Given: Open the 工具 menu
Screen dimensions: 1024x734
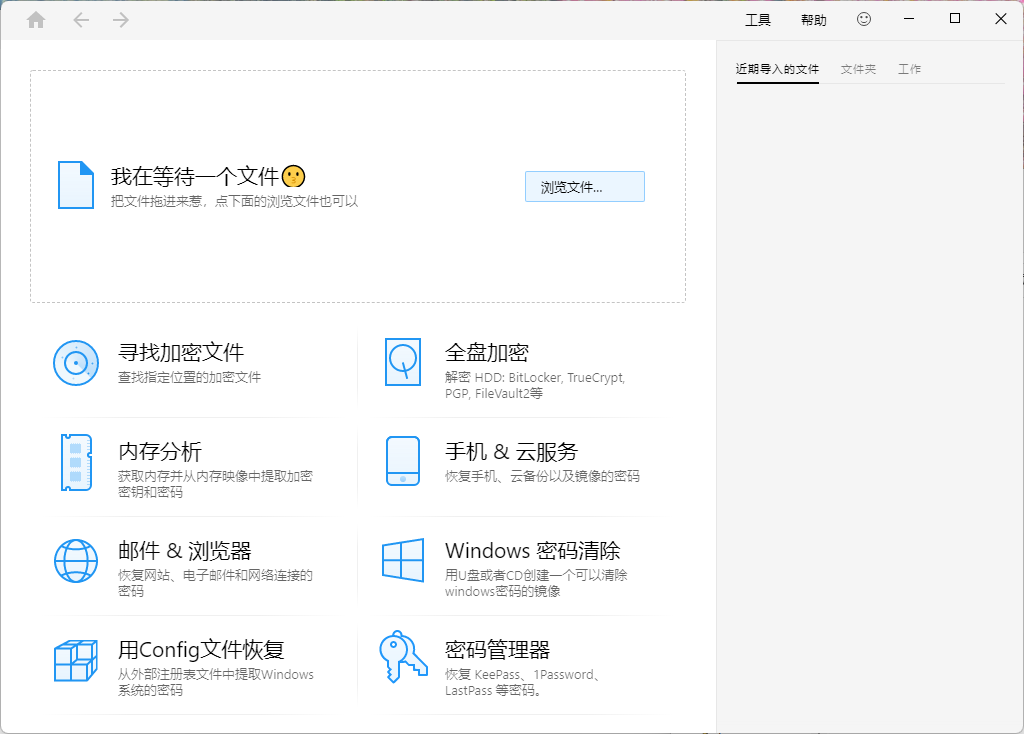Looking at the screenshot, I should point(757,19).
